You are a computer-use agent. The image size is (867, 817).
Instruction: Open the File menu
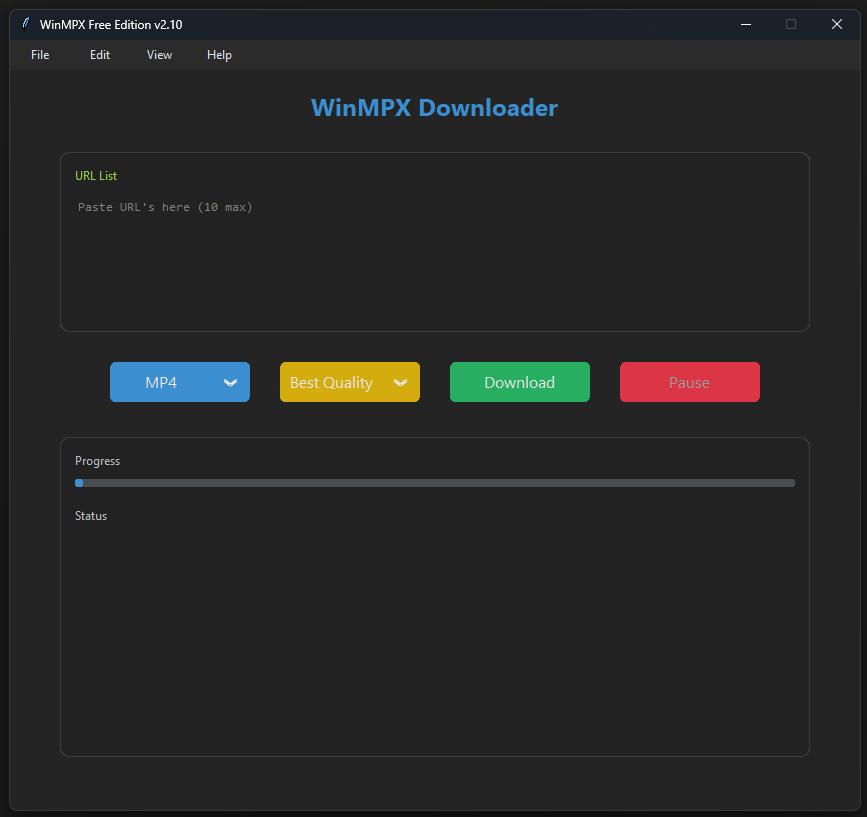click(39, 55)
